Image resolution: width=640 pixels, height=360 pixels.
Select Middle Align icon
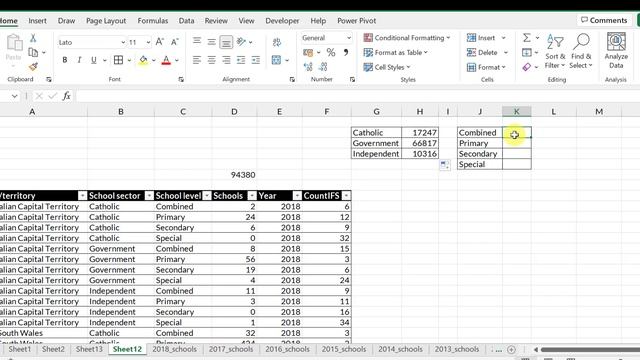pyautogui.click(x=211, y=41)
